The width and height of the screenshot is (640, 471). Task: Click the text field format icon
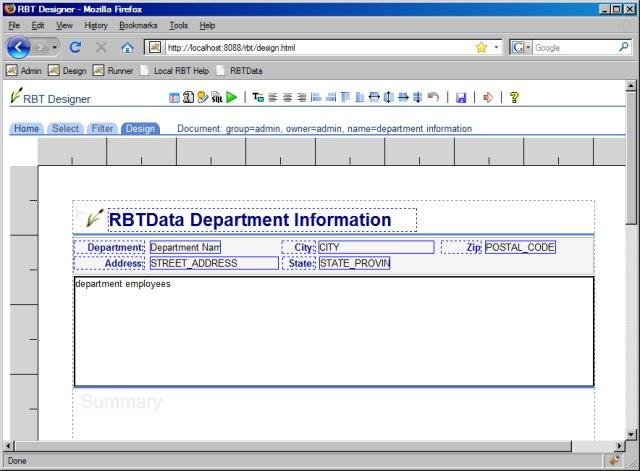[x=258, y=97]
